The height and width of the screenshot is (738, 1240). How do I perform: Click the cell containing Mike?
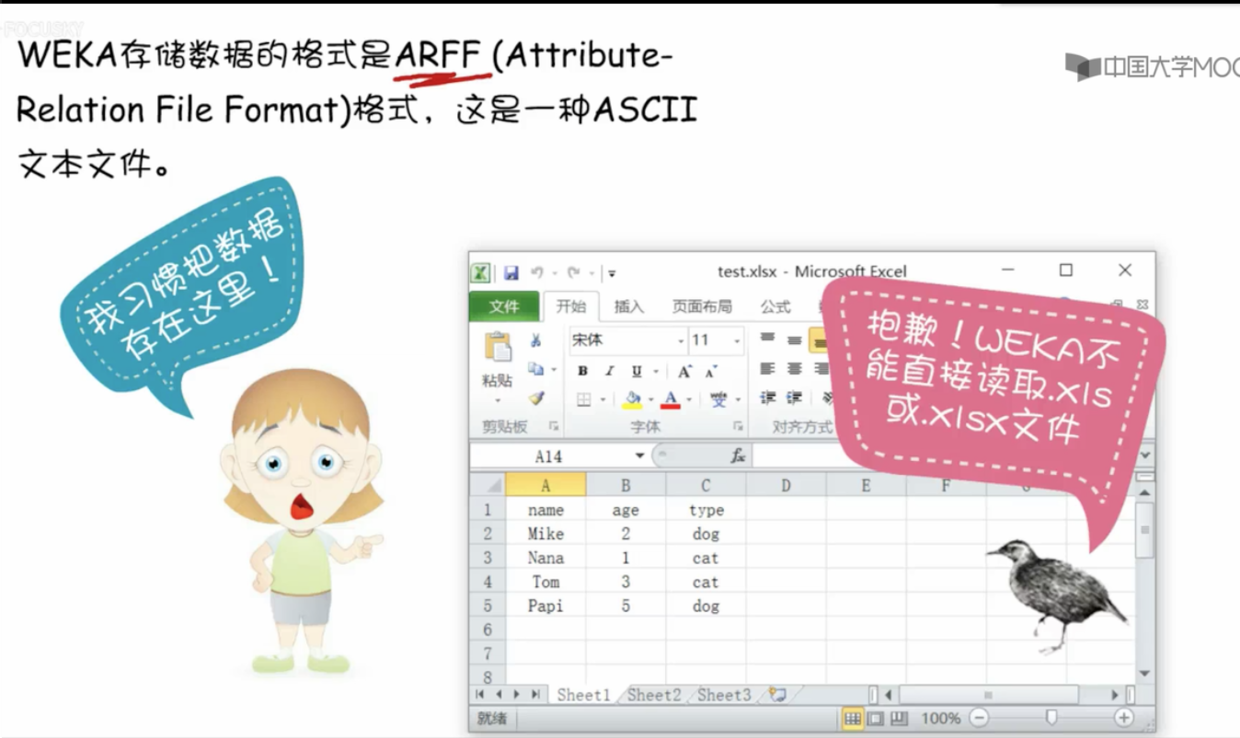[x=546, y=534]
